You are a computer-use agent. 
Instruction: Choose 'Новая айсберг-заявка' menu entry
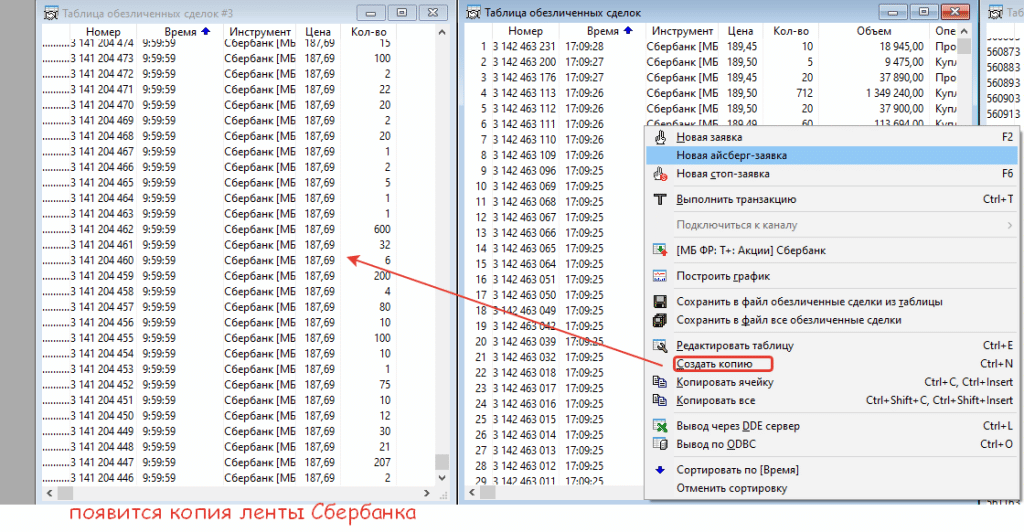tap(731, 156)
